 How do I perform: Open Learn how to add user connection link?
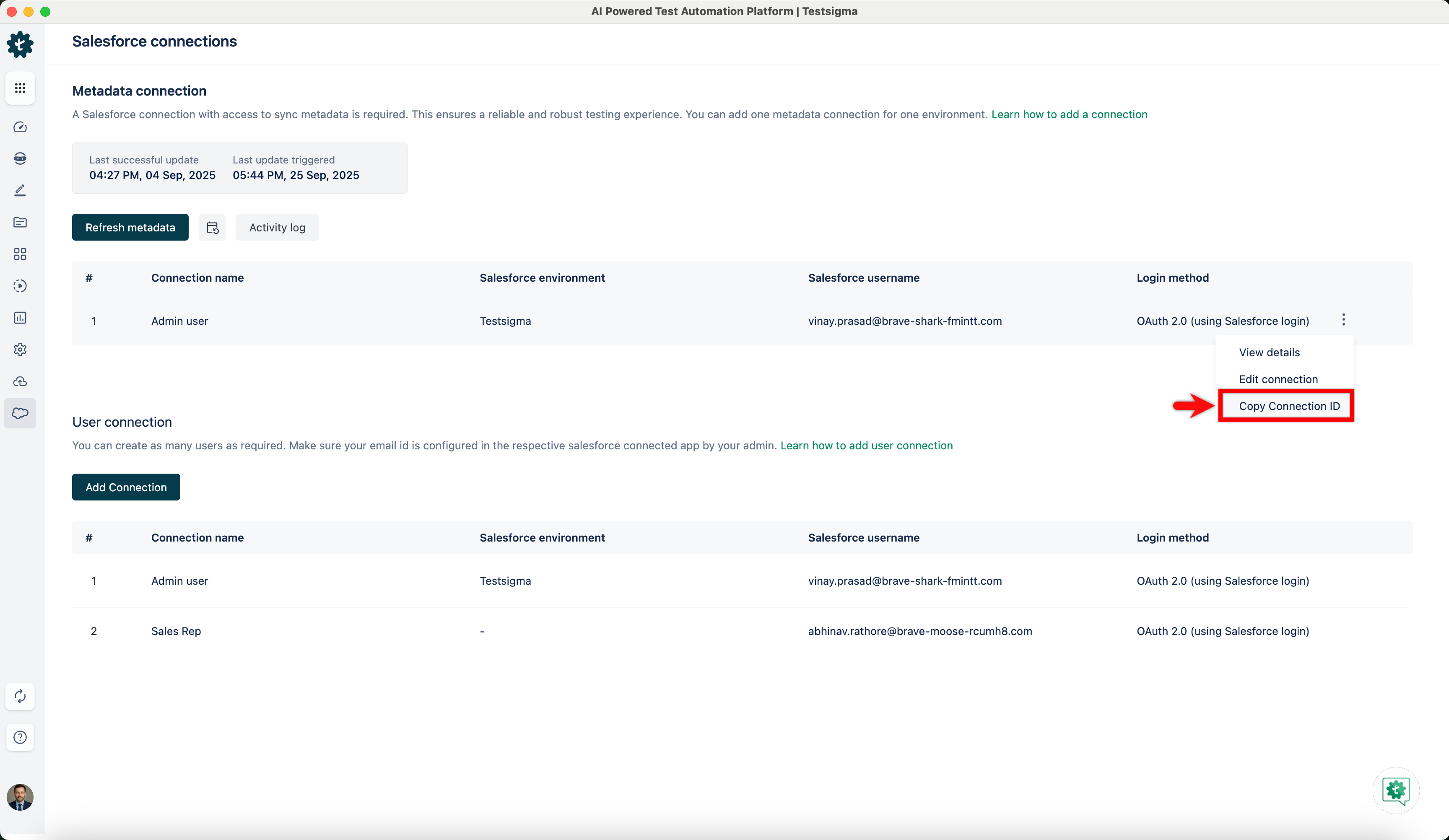click(x=866, y=446)
